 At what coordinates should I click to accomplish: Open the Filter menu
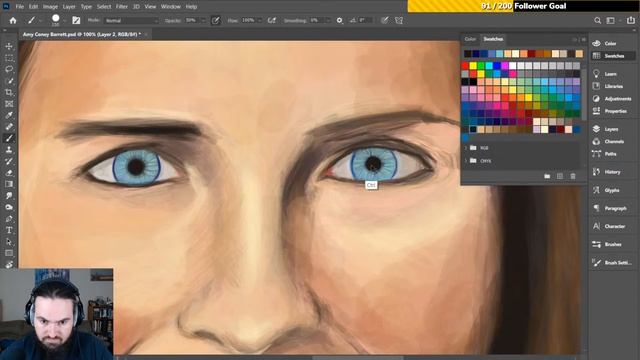(122, 7)
